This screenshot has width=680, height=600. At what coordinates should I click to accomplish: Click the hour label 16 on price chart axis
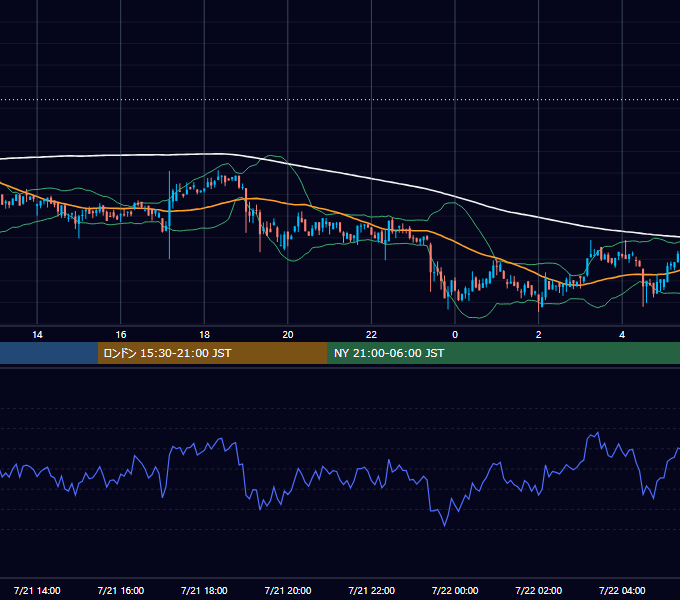tap(121, 335)
